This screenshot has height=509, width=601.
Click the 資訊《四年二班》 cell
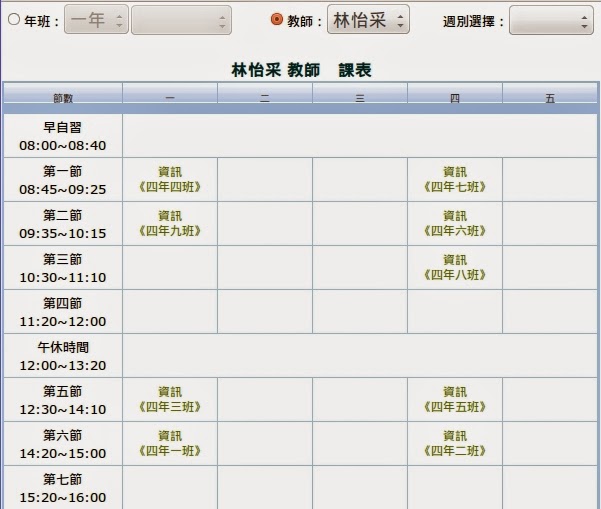click(x=455, y=444)
